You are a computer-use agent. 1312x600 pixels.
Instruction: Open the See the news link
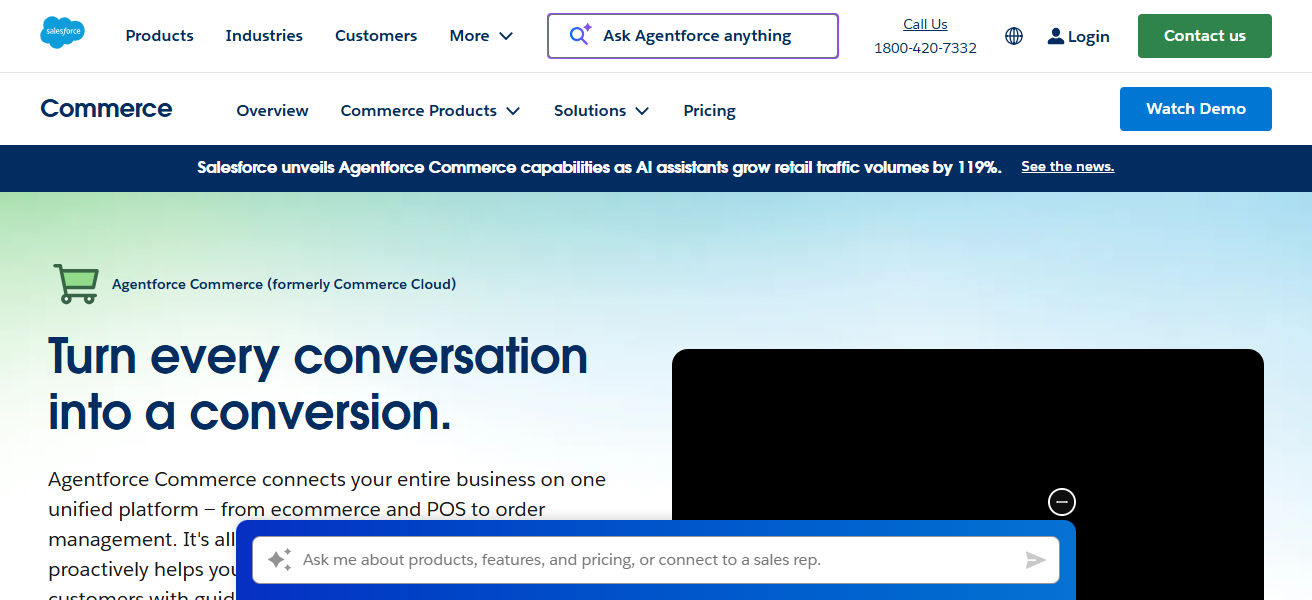(x=1067, y=166)
